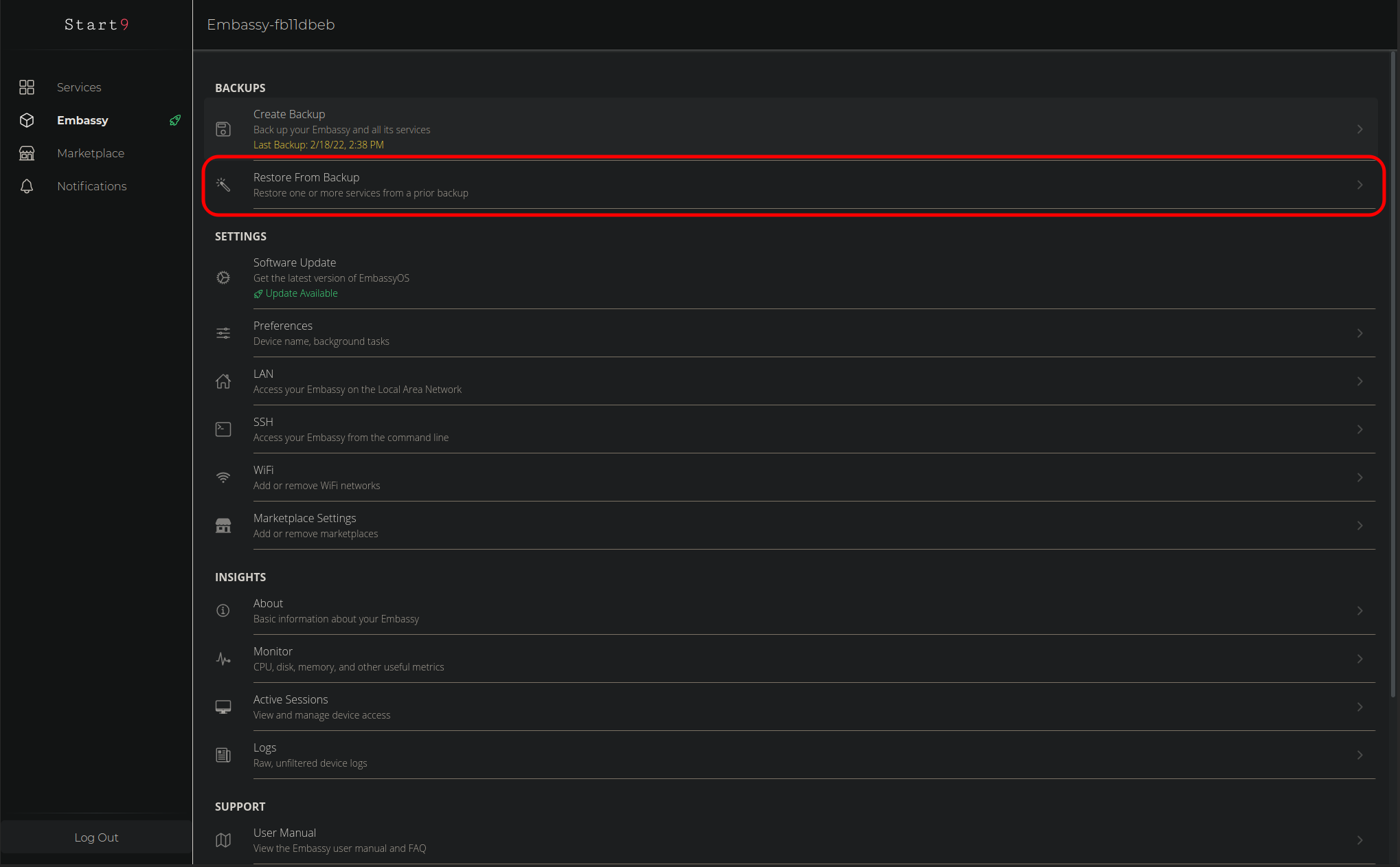
Task: Click the Notifications bell icon
Action: tap(27, 186)
